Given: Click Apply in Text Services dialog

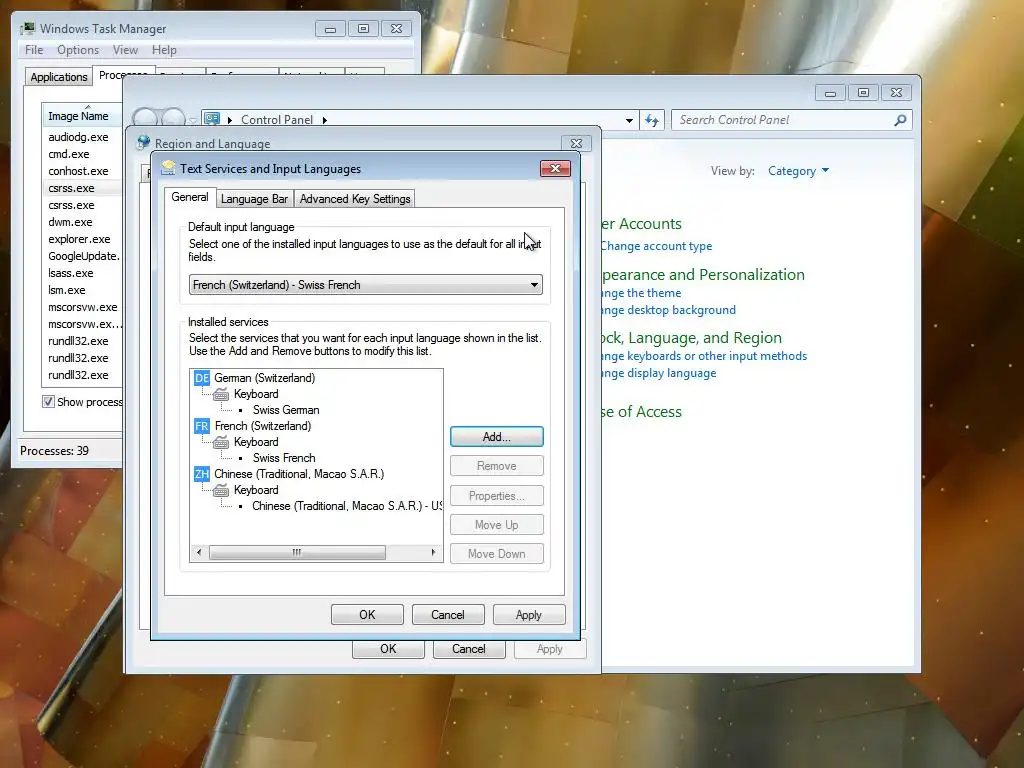Looking at the screenshot, I should click(528, 615).
